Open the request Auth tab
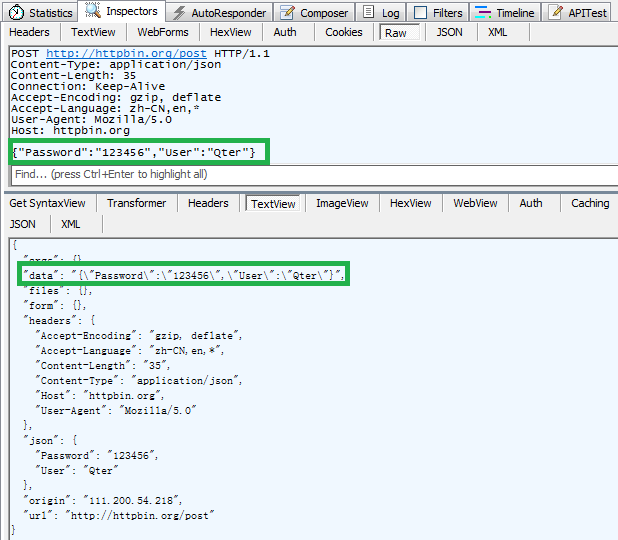 (x=285, y=32)
